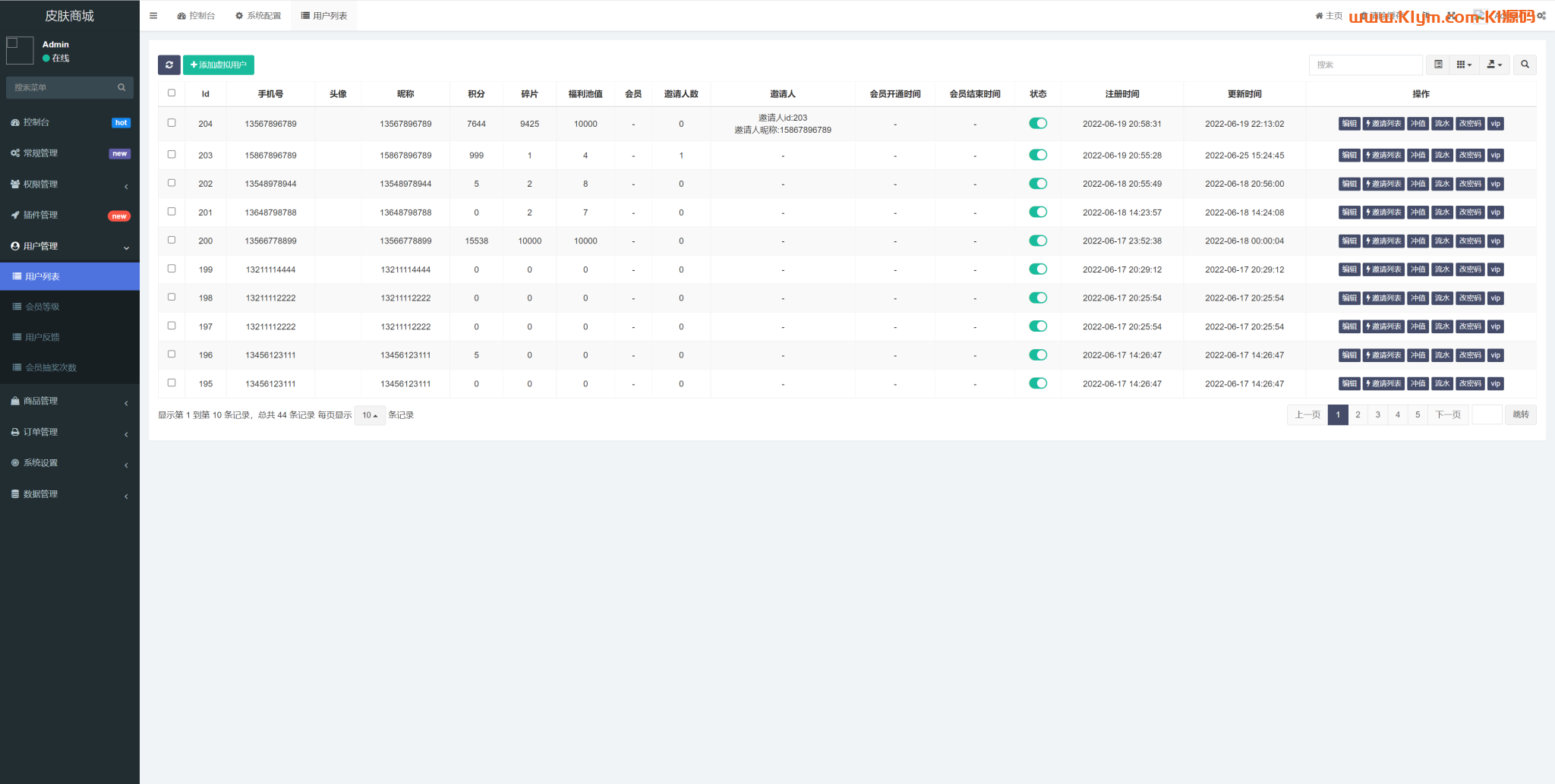This screenshot has width=1555, height=784.
Task: Open 邀请列表 for user 199
Action: (x=1383, y=269)
